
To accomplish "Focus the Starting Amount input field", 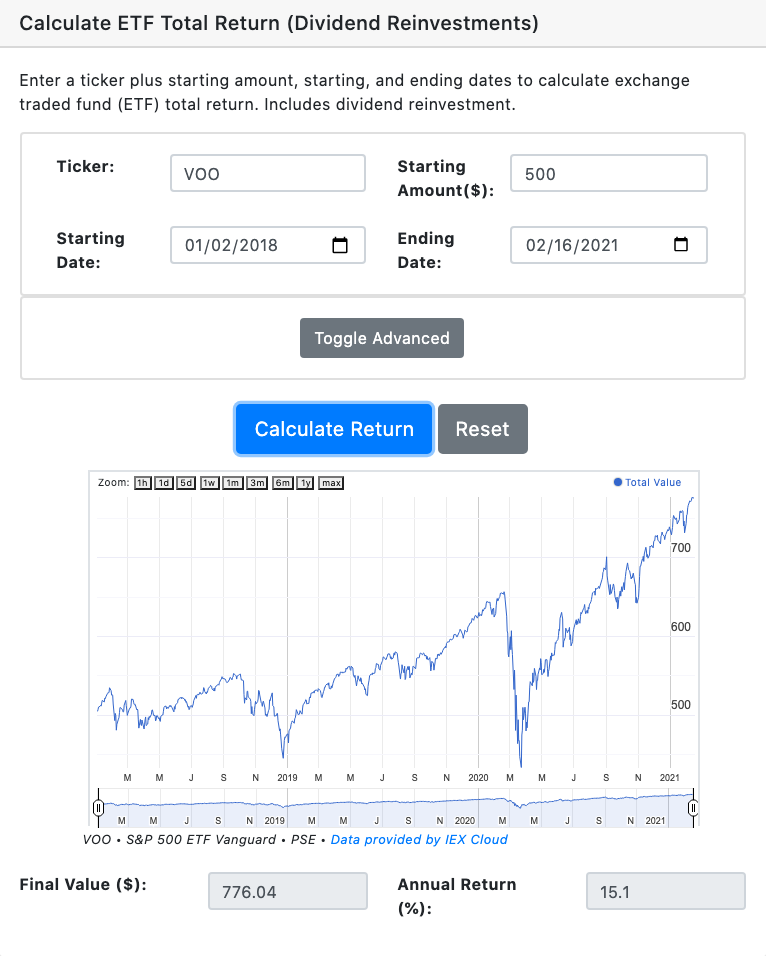I will click(x=609, y=173).
